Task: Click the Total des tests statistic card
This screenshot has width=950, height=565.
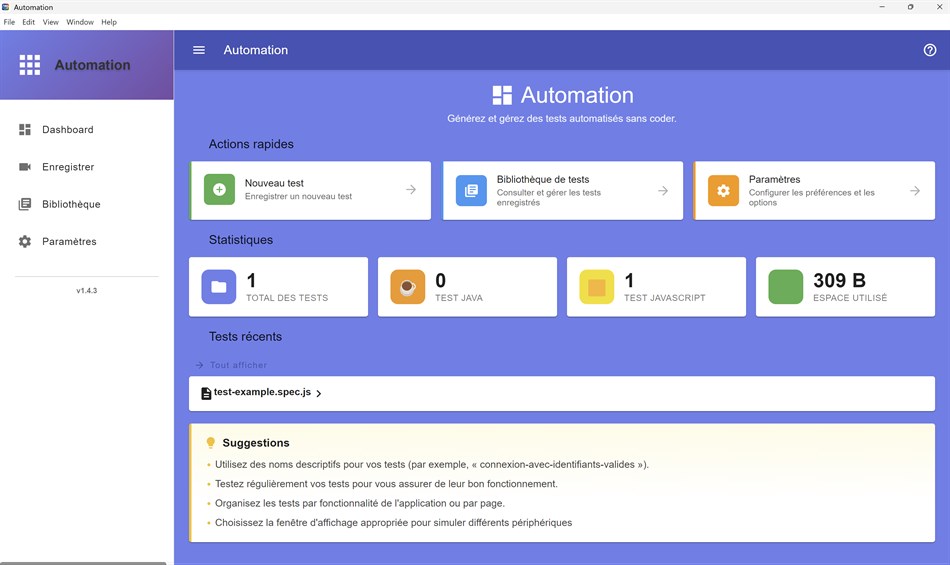Action: [278, 286]
